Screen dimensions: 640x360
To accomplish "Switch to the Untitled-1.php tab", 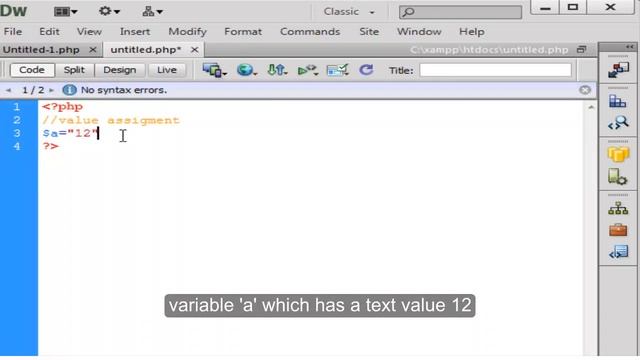I will tap(41, 50).
